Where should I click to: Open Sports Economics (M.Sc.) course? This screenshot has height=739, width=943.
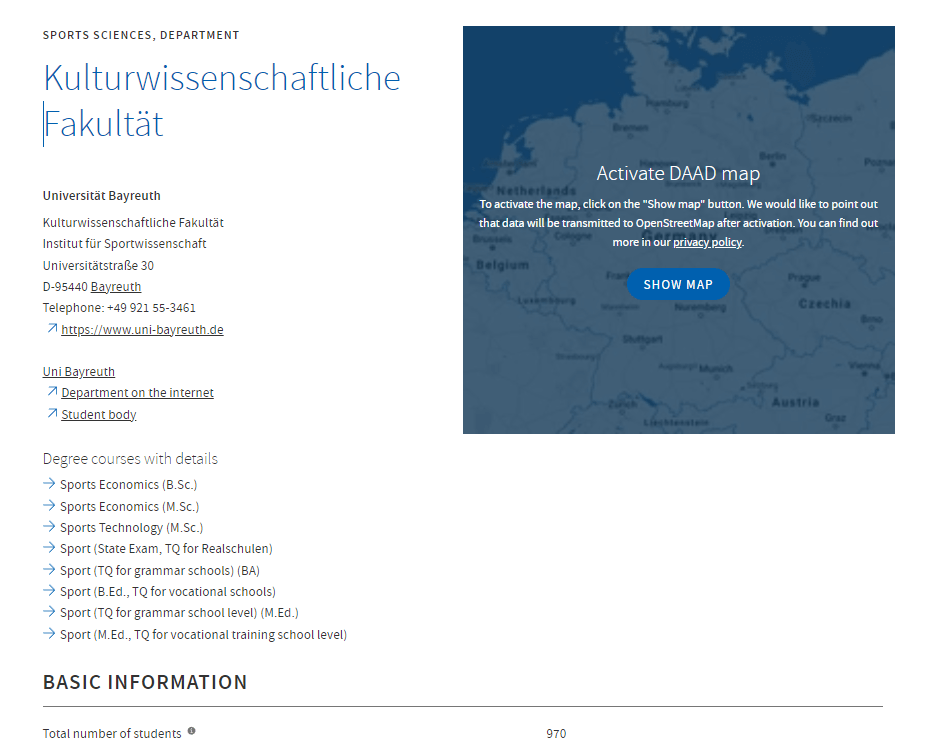(x=129, y=506)
